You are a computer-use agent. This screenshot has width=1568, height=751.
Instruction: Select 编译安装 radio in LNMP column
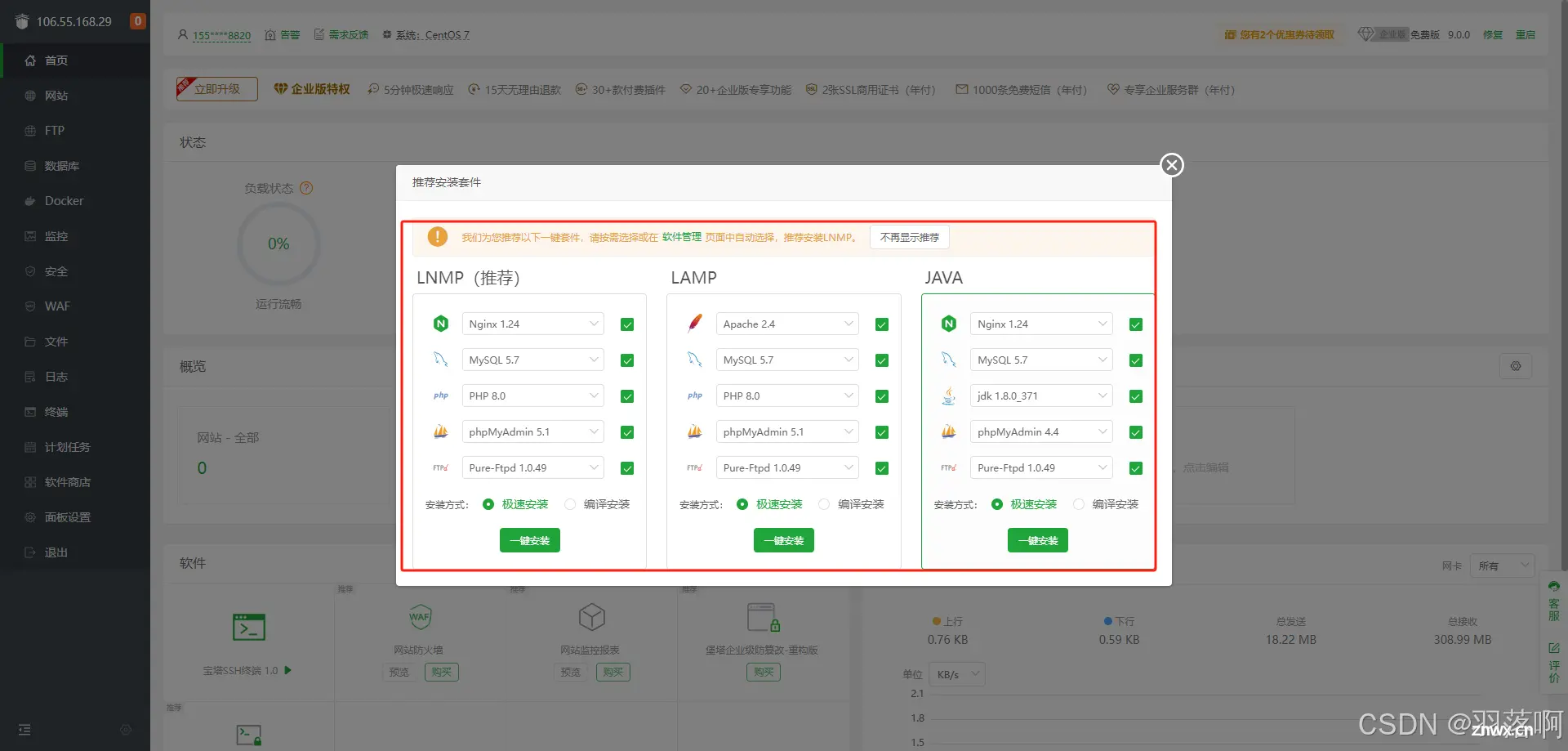(x=570, y=504)
